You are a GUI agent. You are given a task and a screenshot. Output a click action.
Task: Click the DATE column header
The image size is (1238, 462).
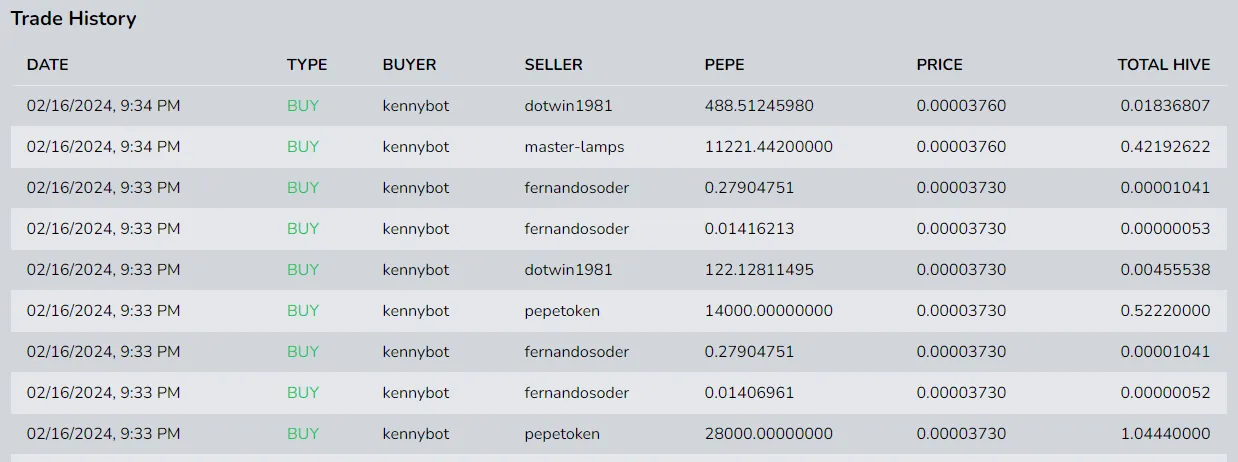(47, 65)
